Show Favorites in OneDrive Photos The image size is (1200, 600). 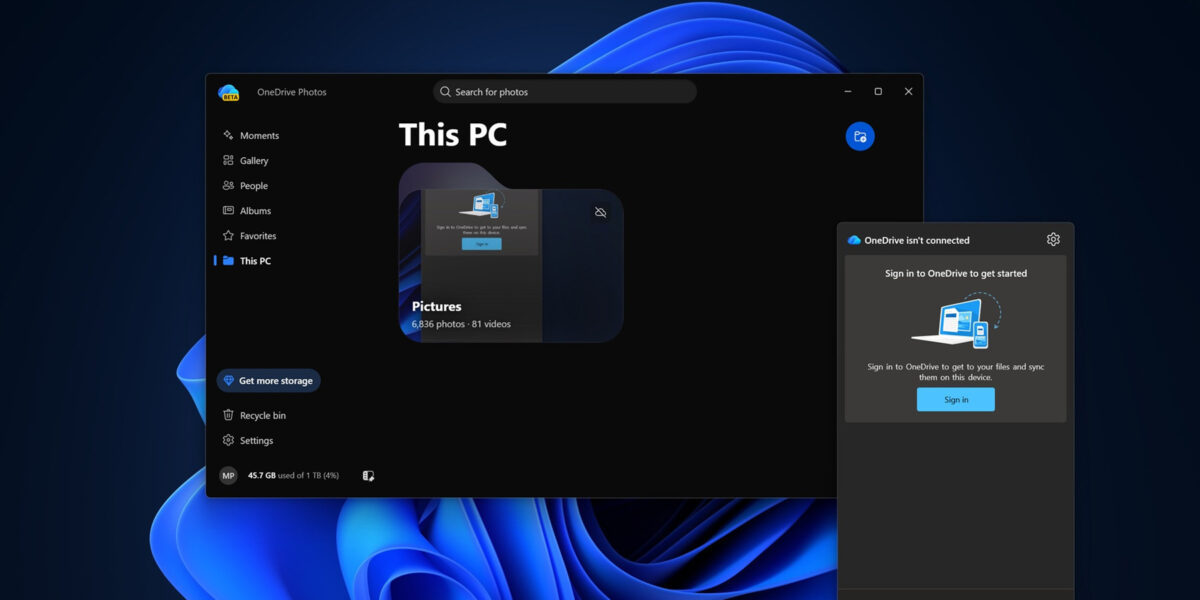tap(249, 236)
